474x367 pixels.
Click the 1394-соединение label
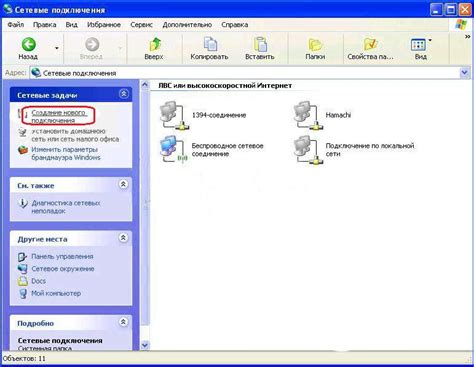tap(219, 115)
